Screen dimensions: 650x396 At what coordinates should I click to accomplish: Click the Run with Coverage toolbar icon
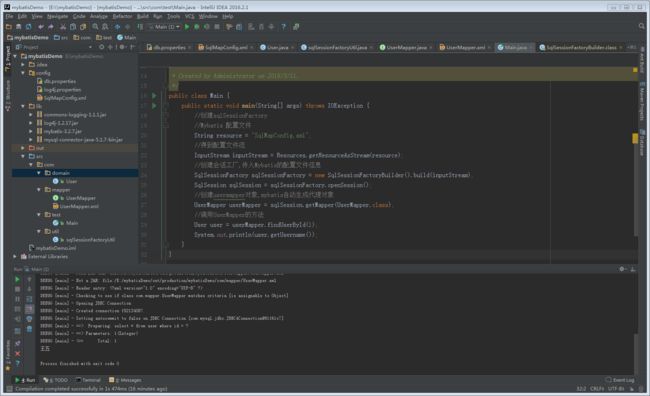(x=207, y=27)
